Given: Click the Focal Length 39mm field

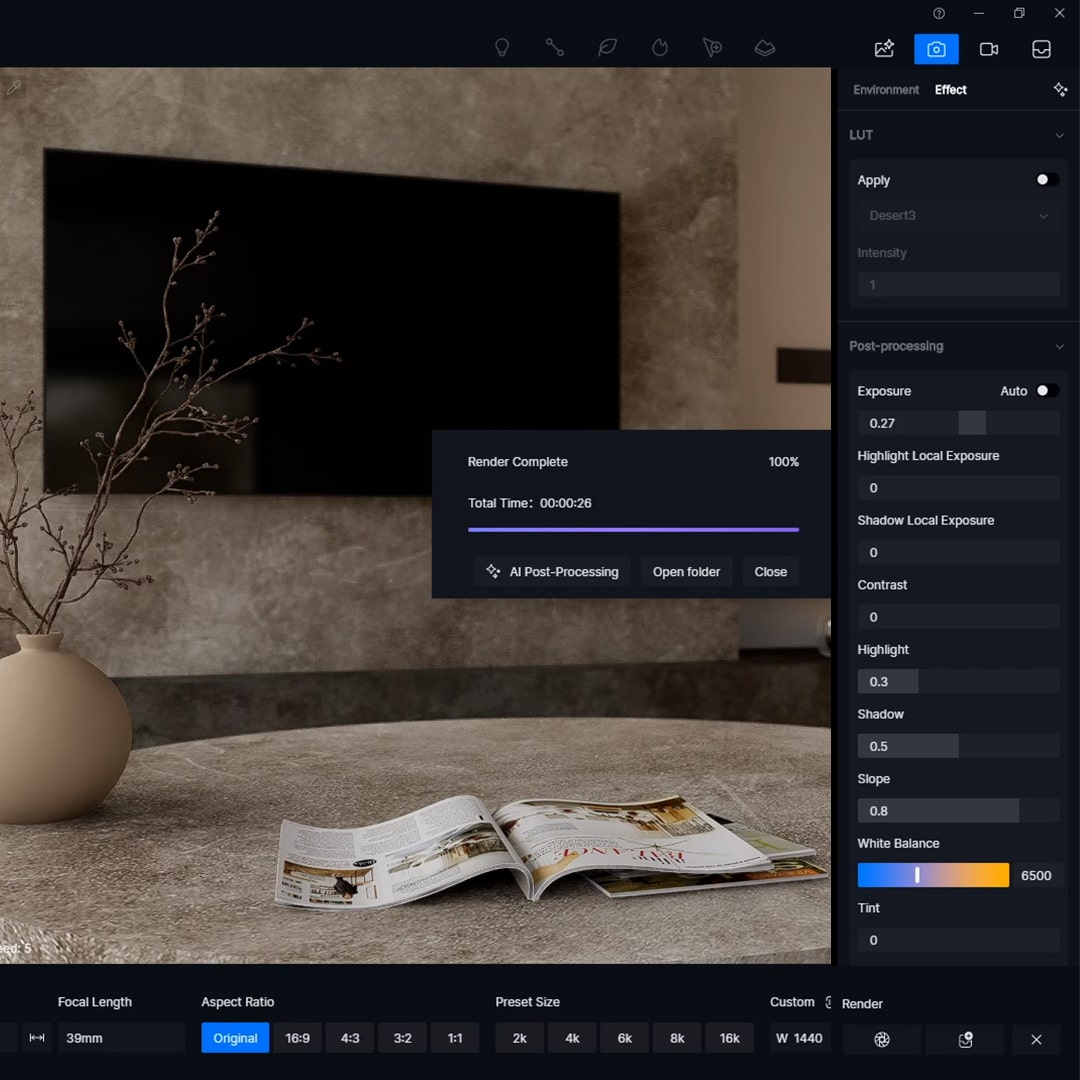Looking at the screenshot, I should 120,1038.
